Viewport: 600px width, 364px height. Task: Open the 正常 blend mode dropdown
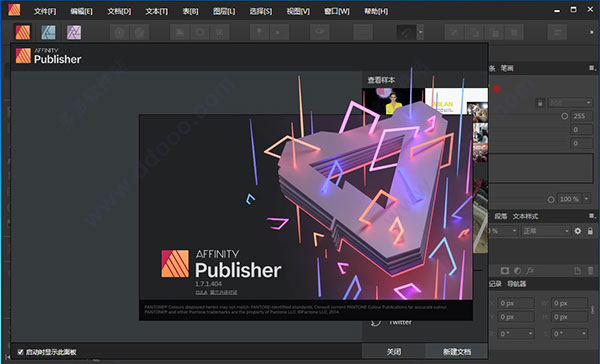tap(546, 231)
